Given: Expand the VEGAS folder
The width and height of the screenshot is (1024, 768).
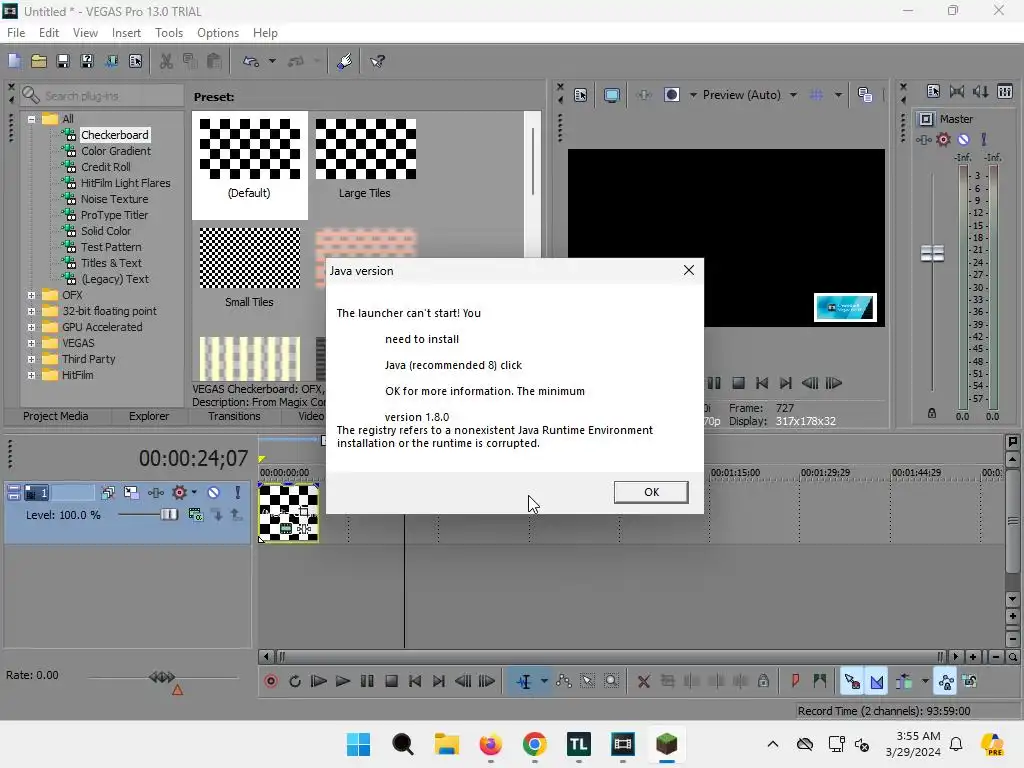Looking at the screenshot, I should [x=31, y=343].
